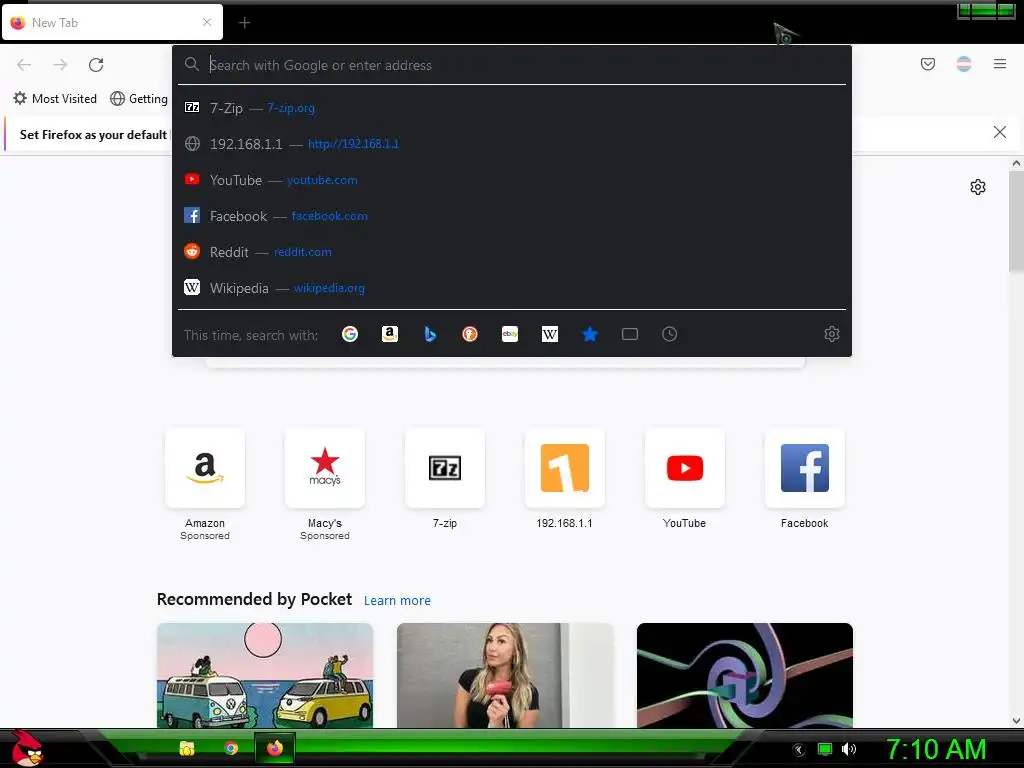The height and width of the screenshot is (768, 1024).
Task: Open the Getting Started bookmark
Action: coord(139,99)
